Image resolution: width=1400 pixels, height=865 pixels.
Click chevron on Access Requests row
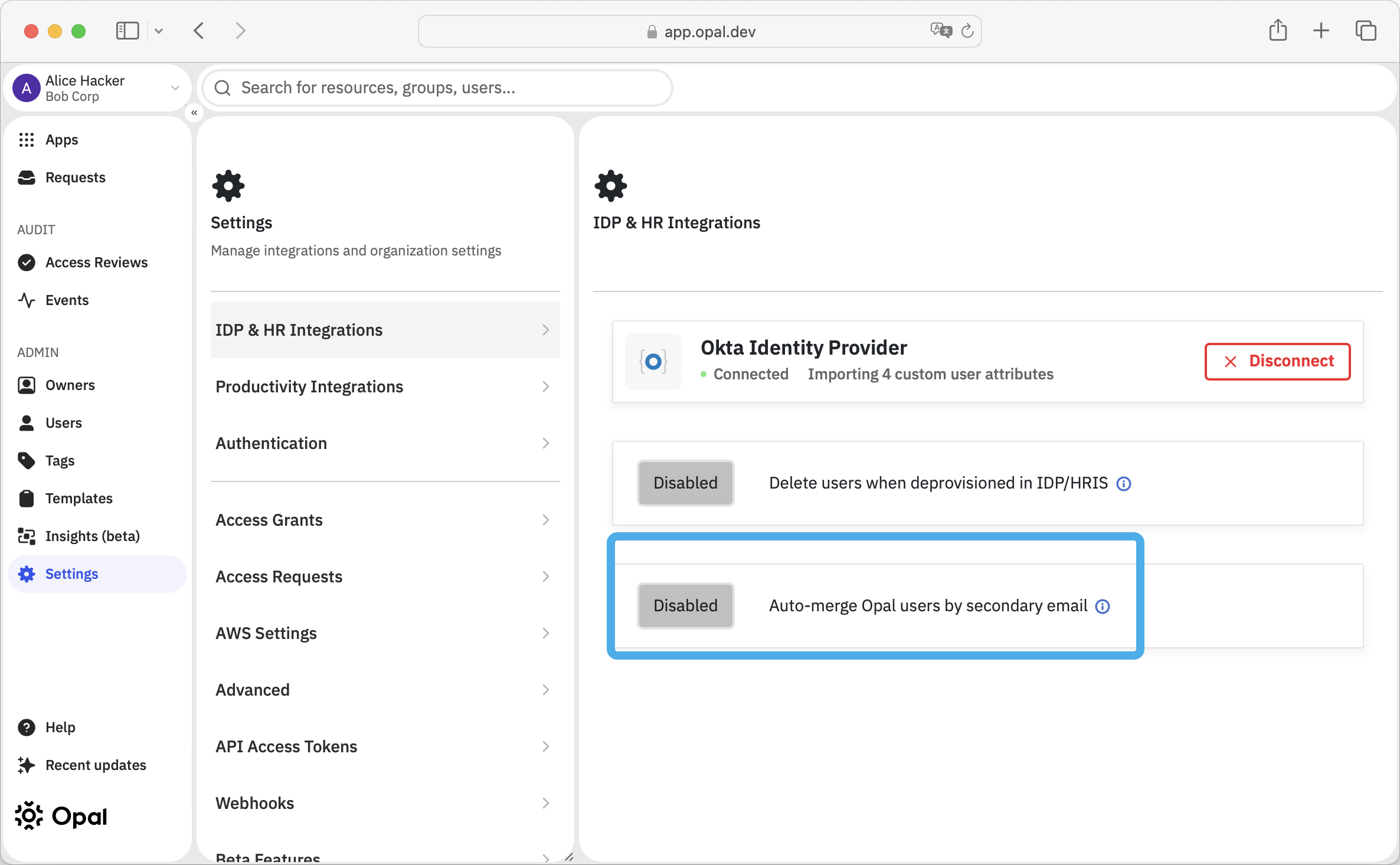546,576
